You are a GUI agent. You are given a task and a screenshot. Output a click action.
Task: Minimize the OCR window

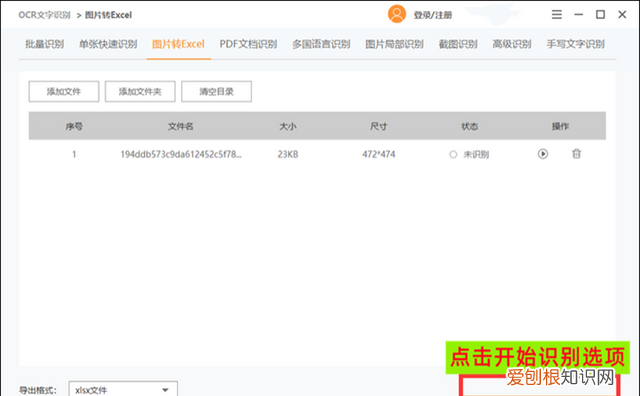pos(578,15)
